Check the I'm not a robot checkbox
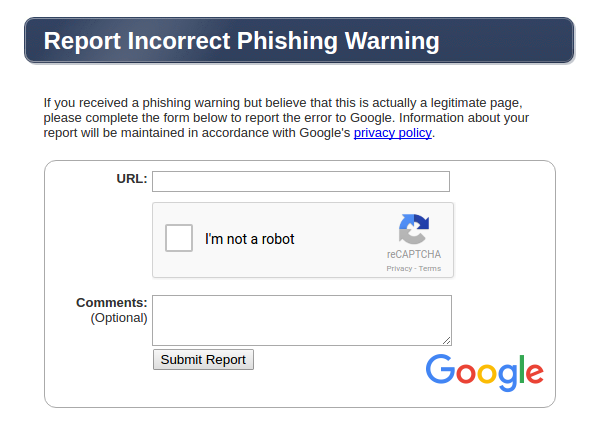Screen dimensions: 604x435 179,239
